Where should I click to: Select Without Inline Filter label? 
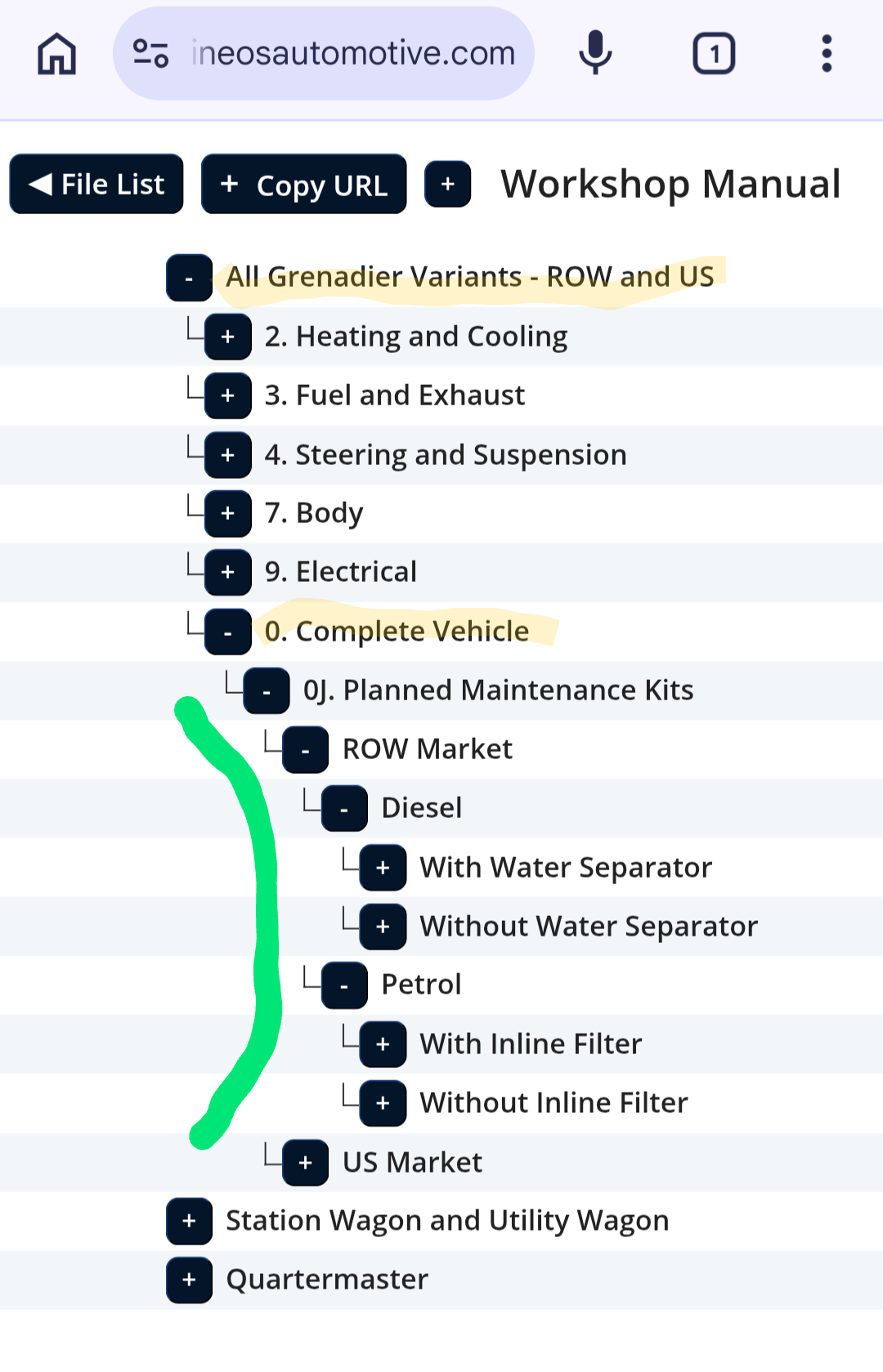pos(554,1103)
